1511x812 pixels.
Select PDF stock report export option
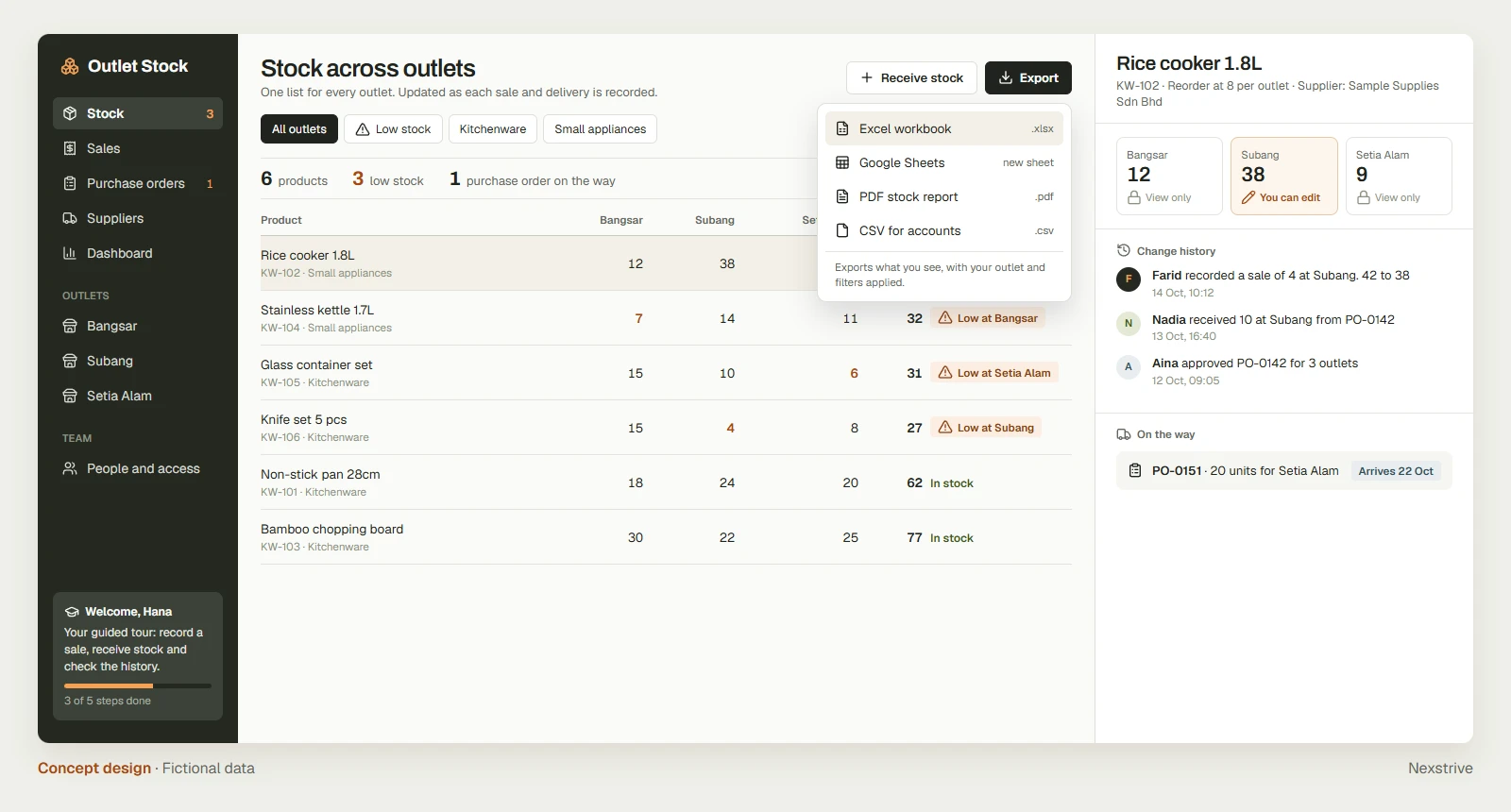pos(944,196)
